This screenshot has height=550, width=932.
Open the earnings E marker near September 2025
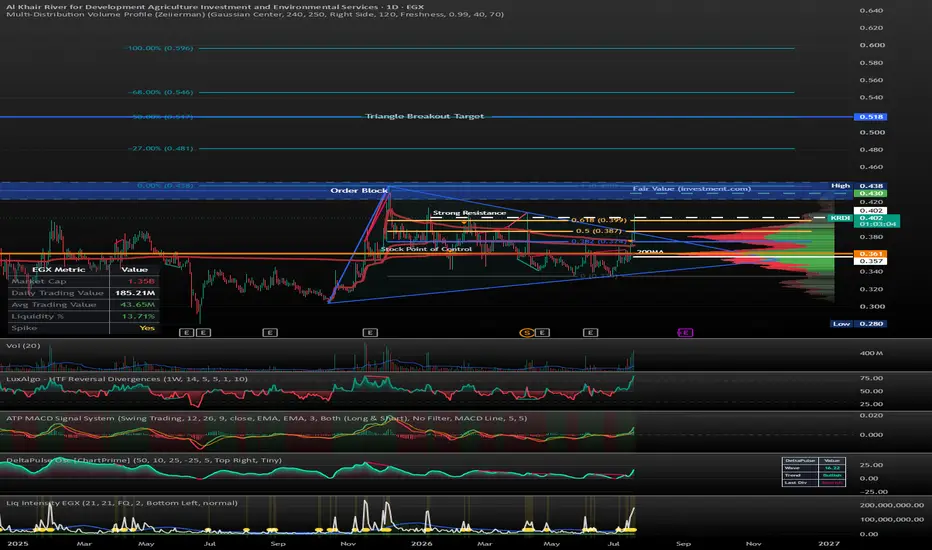[270, 332]
